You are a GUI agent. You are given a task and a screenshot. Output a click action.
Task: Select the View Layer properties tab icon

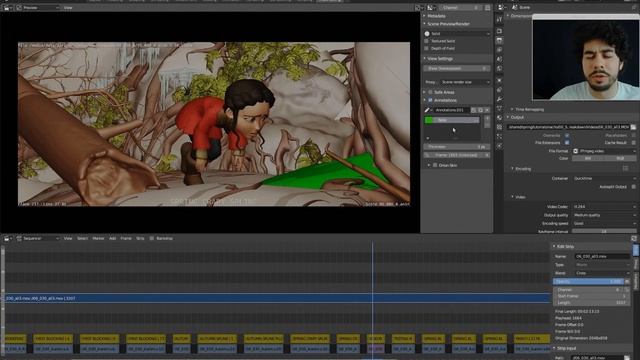(499, 50)
